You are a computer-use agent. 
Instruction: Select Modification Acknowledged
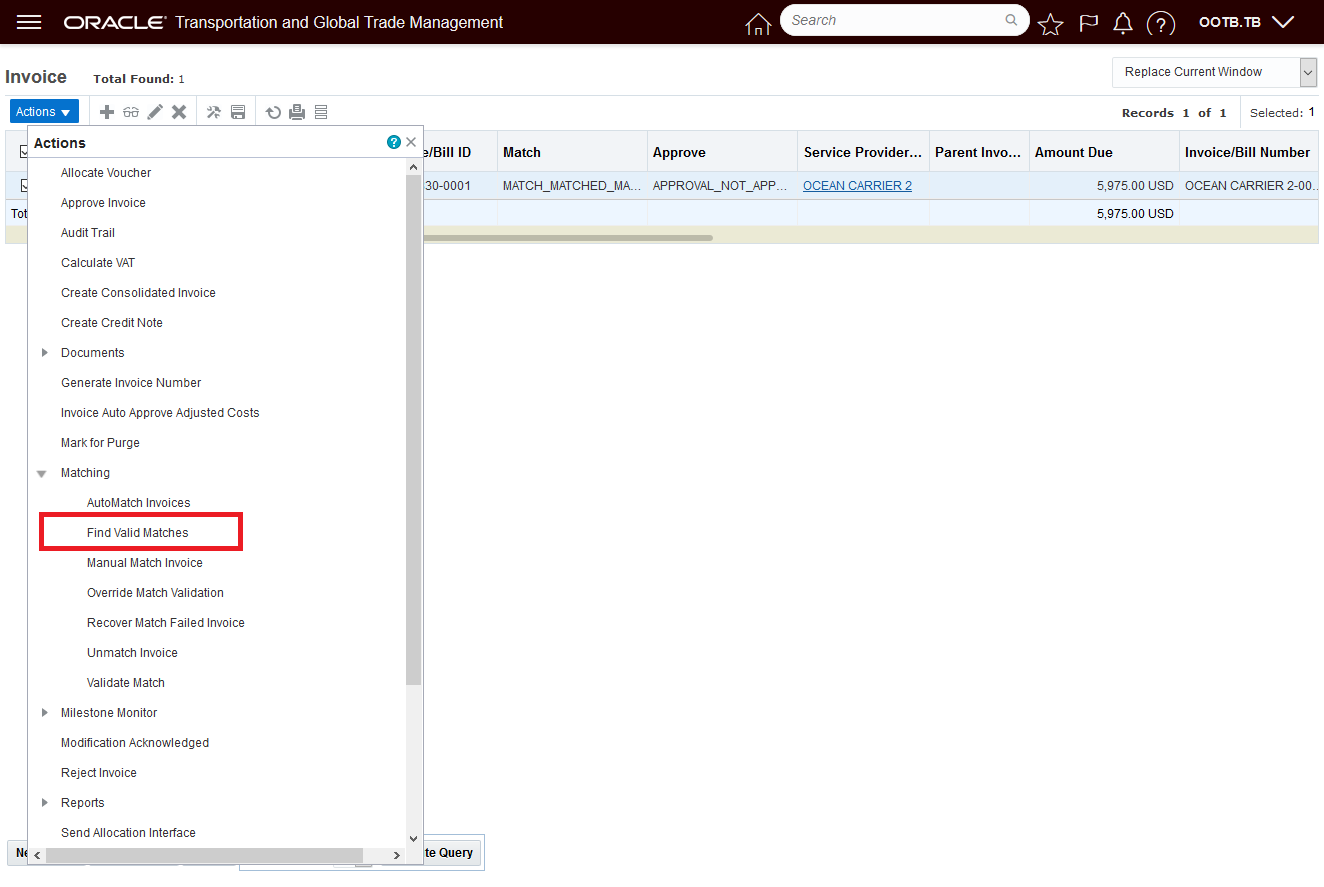(x=135, y=743)
